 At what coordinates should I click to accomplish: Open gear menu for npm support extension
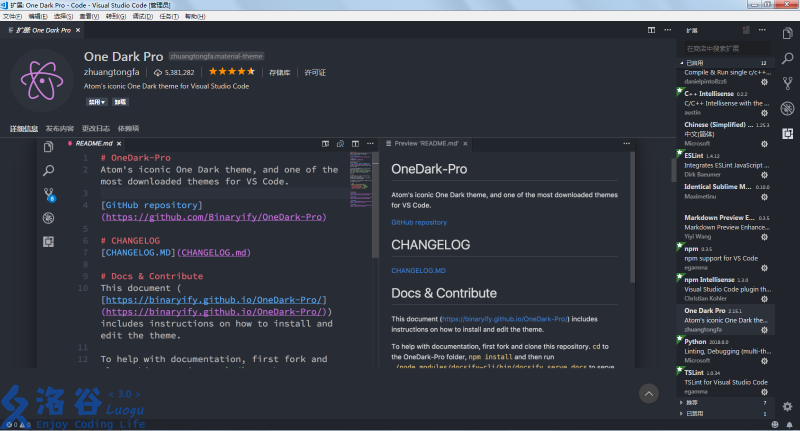coord(764,268)
